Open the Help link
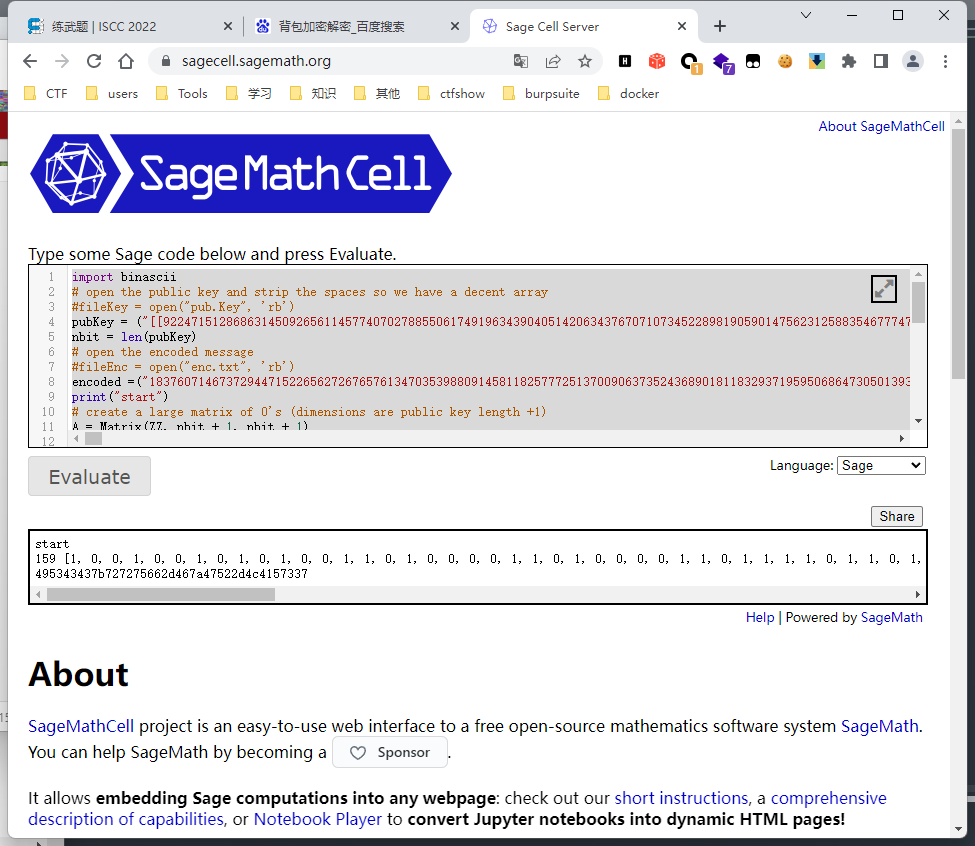Screen dimensions: 975x846 (760, 617)
